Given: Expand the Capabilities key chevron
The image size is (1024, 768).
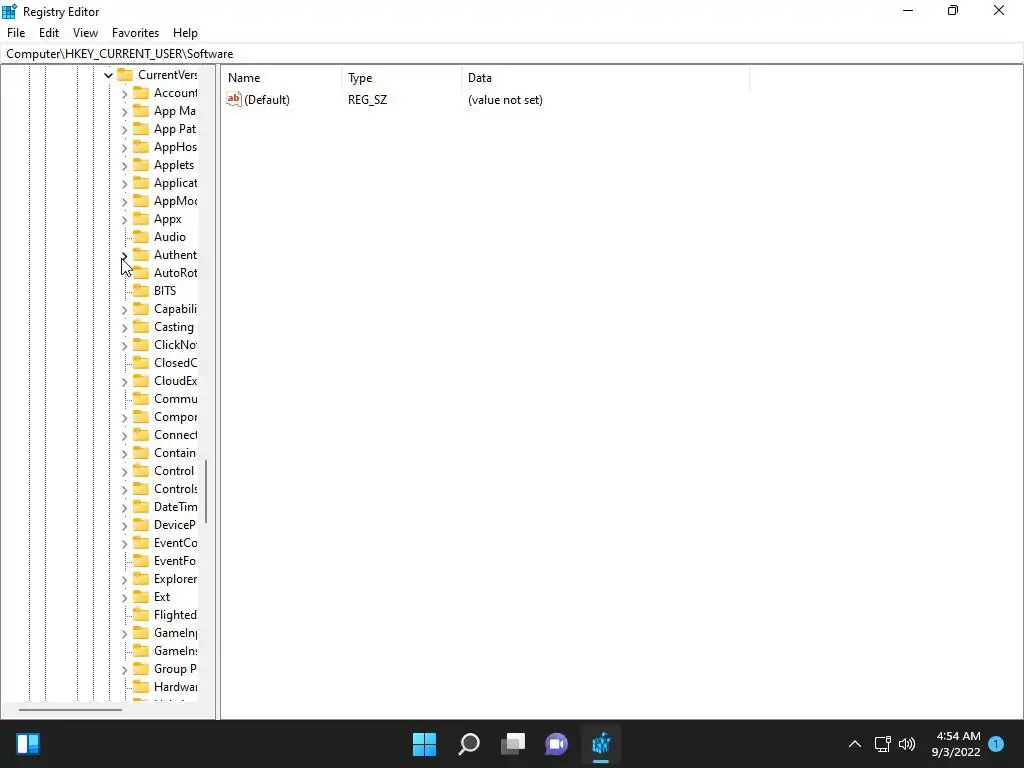Looking at the screenshot, I should [125, 310].
